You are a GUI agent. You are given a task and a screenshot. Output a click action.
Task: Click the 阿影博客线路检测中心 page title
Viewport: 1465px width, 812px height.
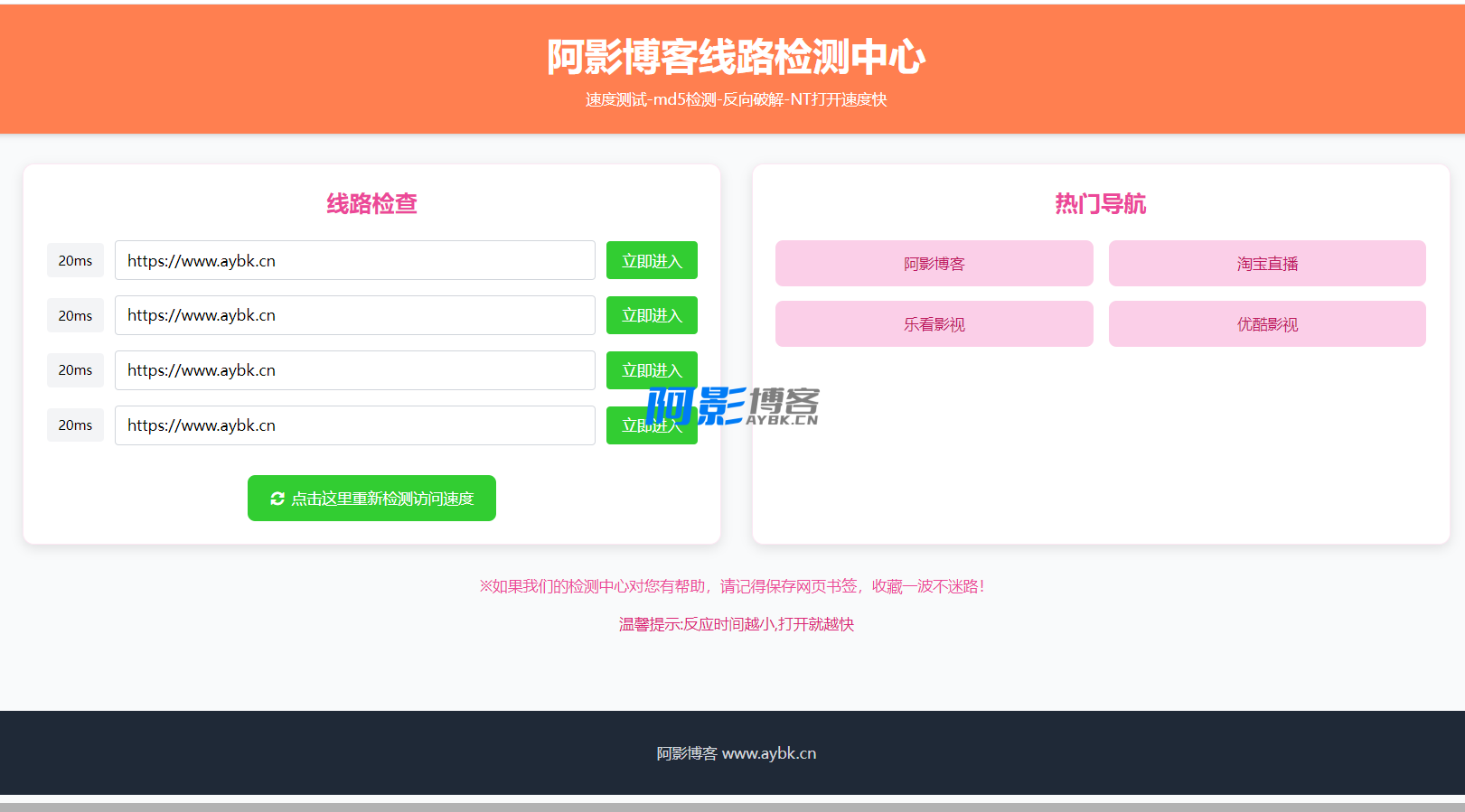tap(736, 57)
